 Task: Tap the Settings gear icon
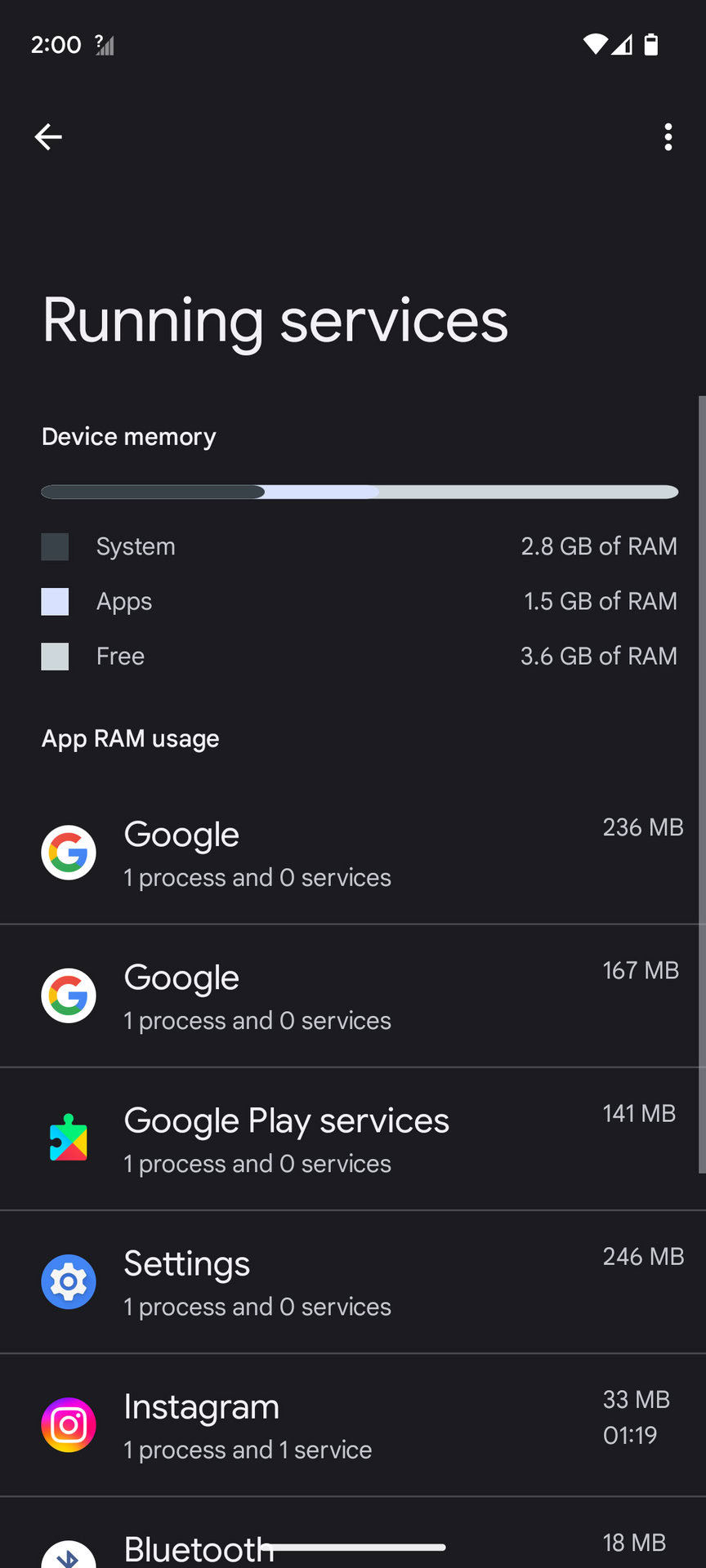pyautogui.click(x=69, y=1281)
